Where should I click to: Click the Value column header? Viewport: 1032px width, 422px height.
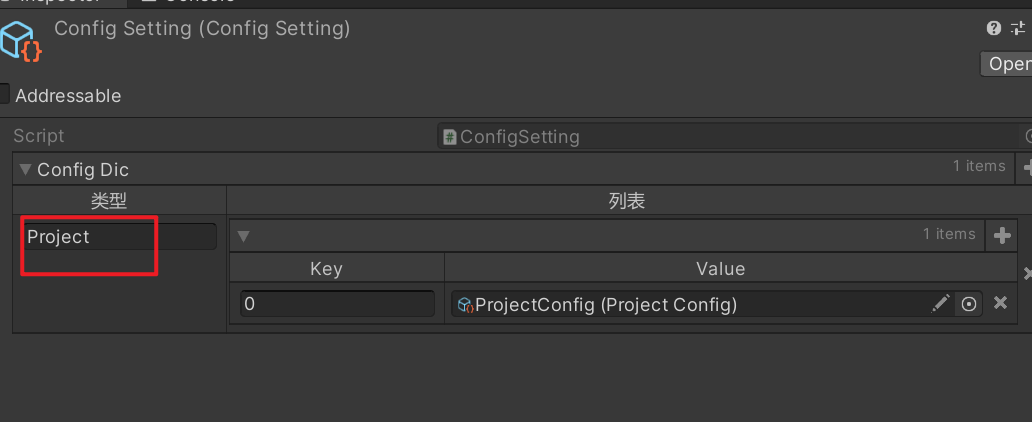click(720, 268)
